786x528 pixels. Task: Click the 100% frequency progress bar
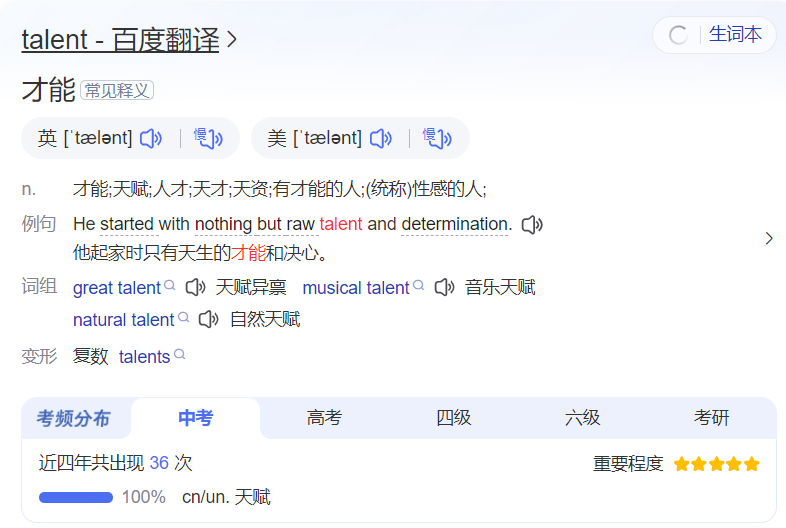point(76,497)
